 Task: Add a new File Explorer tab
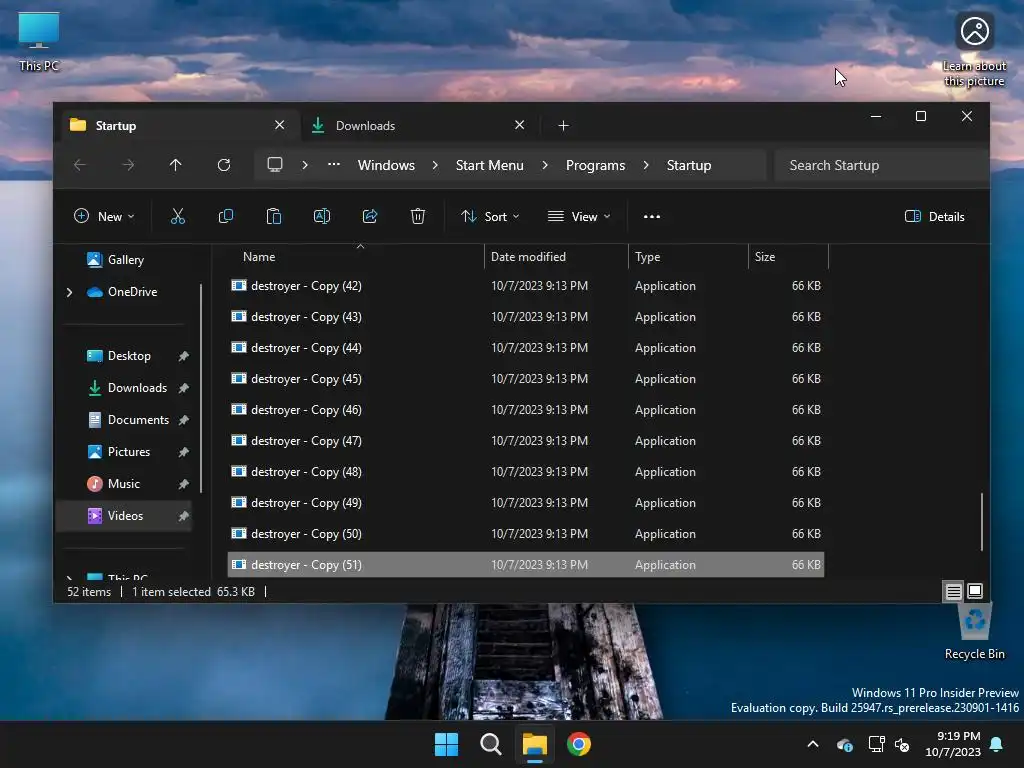(x=564, y=125)
